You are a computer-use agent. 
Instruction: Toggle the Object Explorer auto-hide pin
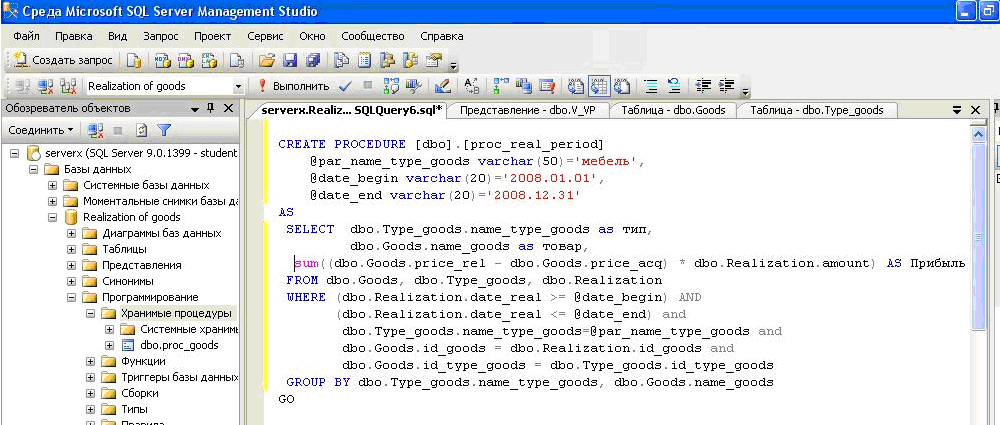(211, 109)
